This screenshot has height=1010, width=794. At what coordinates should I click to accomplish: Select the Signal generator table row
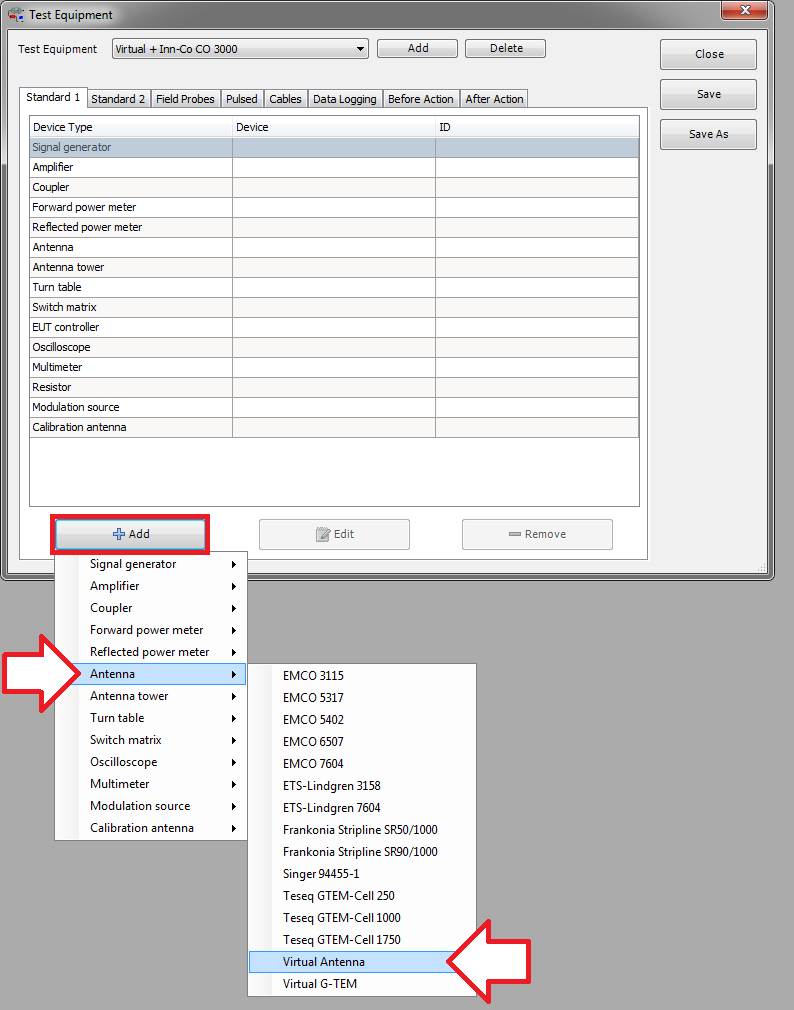click(x=334, y=148)
